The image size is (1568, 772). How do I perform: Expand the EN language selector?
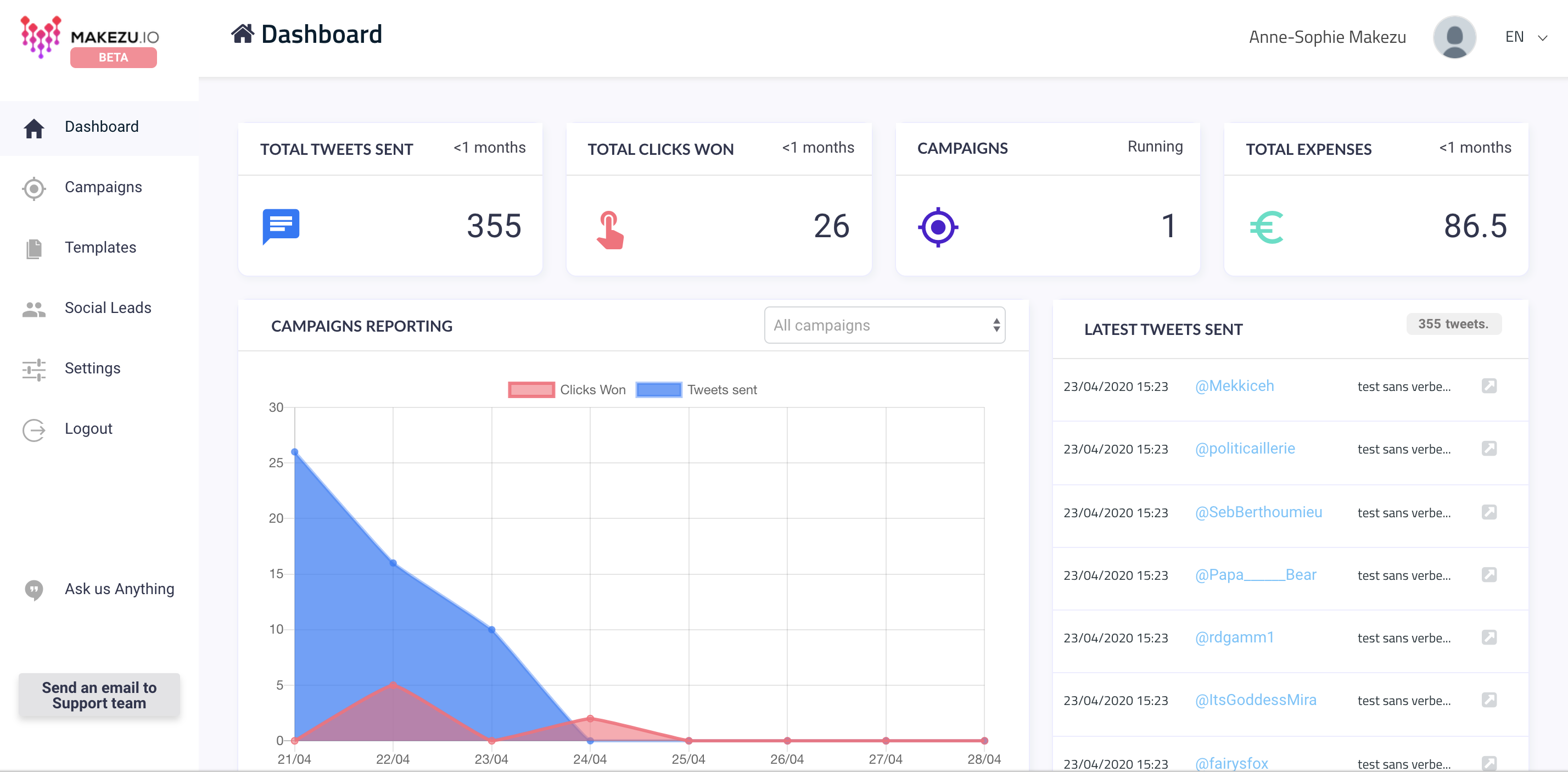[x=1514, y=37]
